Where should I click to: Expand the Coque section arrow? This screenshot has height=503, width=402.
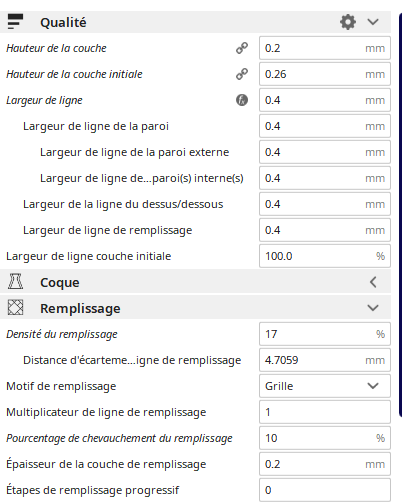click(373, 282)
